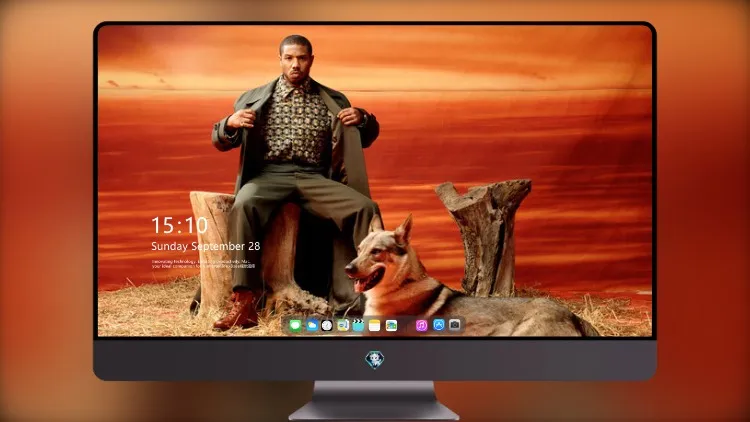Screen dimensions: 750x422
Task: Open the green Messages app in dock
Action: pyautogui.click(x=295, y=326)
